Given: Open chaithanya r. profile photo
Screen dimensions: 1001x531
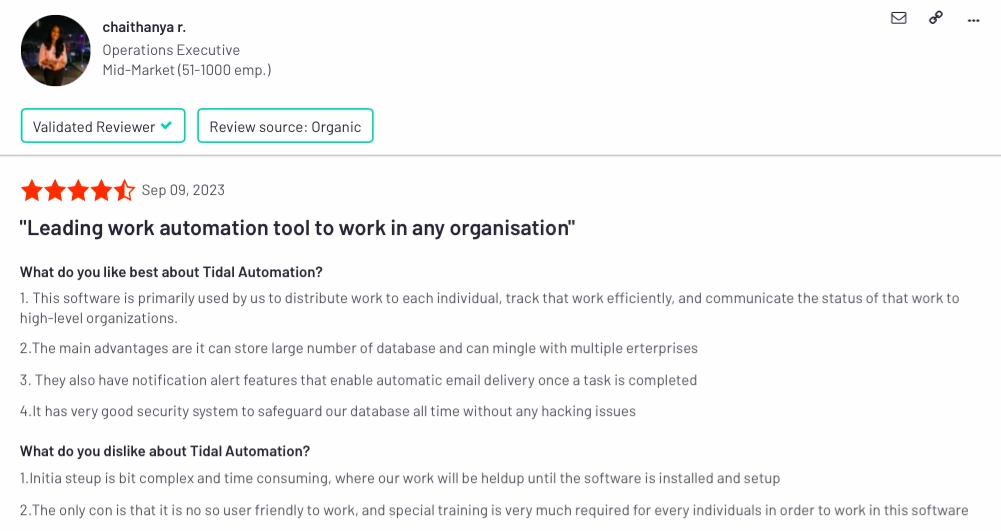Looking at the screenshot, I should point(56,50).
